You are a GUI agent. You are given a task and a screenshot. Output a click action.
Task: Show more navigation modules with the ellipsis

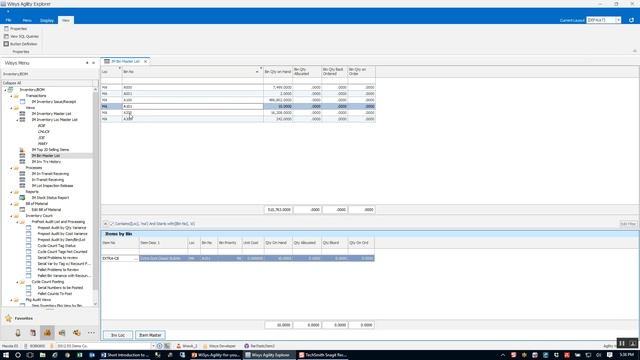click(91, 333)
